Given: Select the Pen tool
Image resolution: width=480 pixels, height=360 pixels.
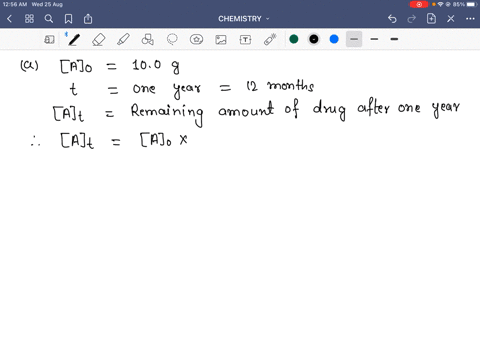Looking at the screenshot, I should click(73, 39).
